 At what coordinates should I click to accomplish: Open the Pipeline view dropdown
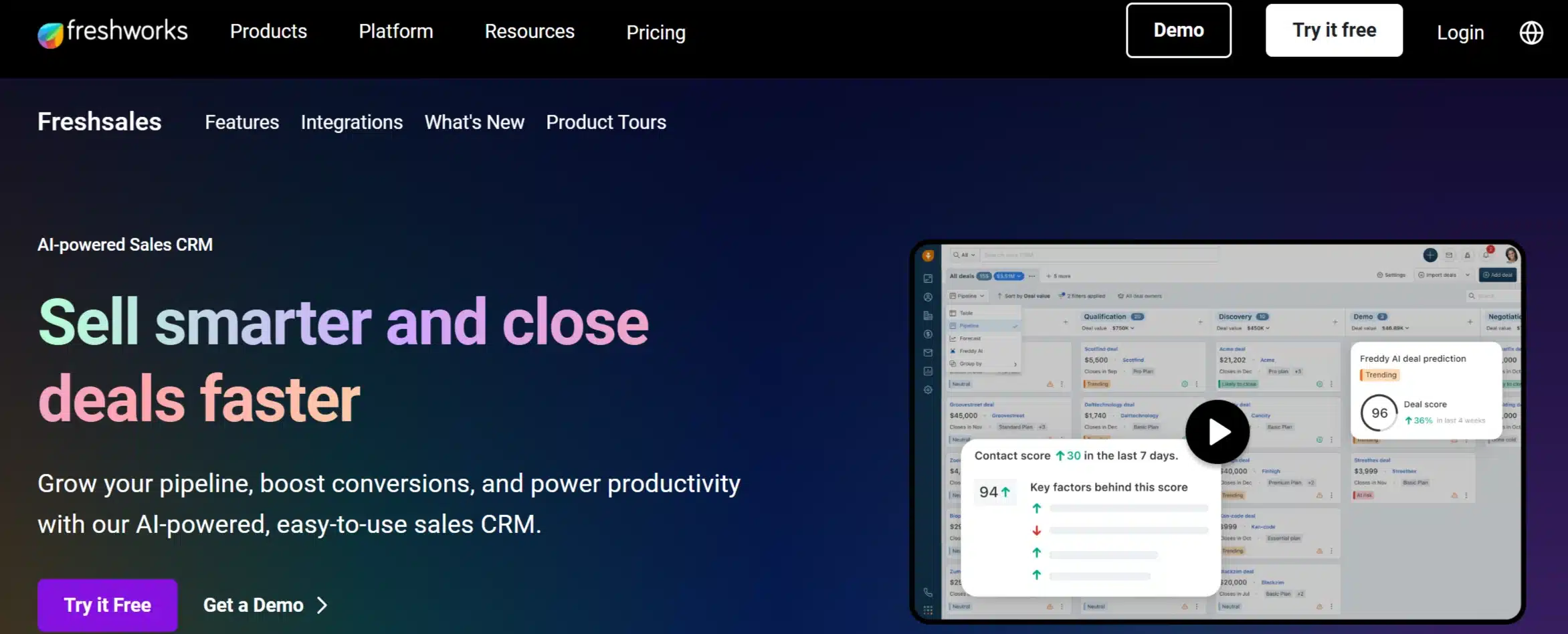point(967,296)
